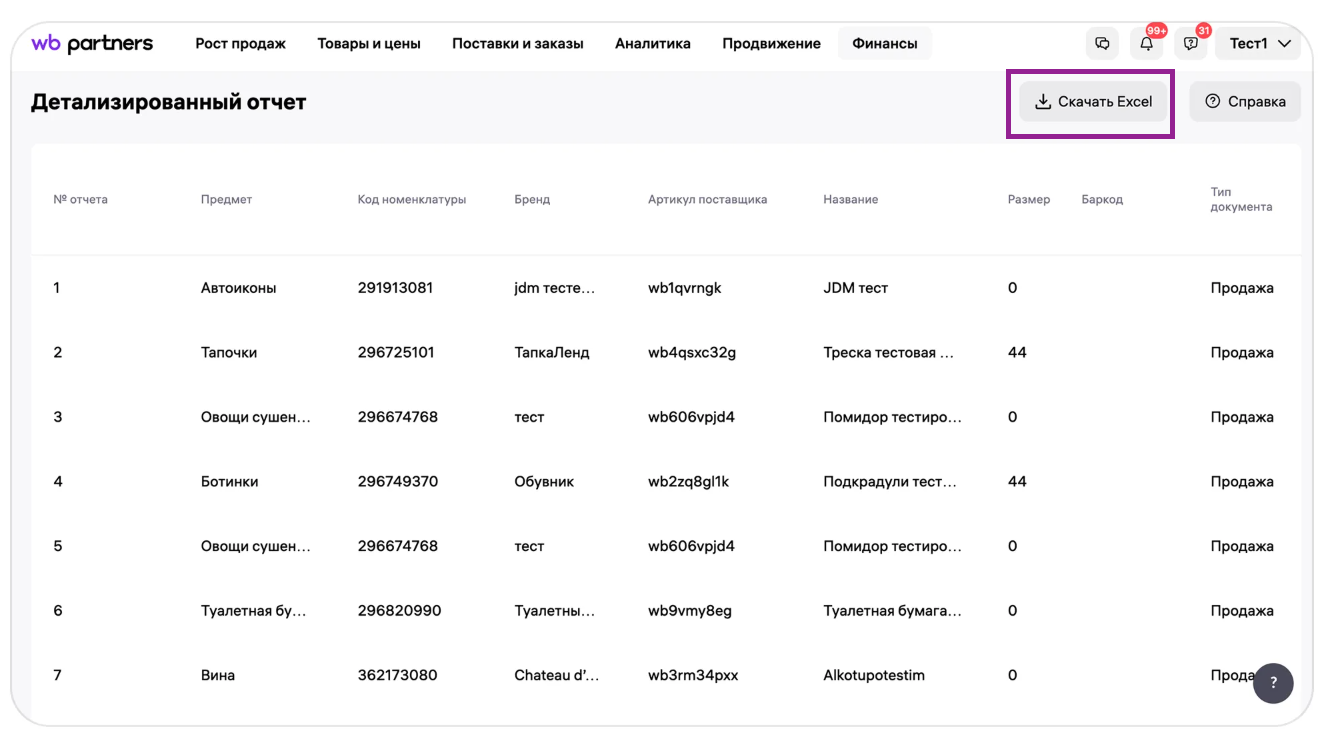
Task: Select the Автоиконы row in the table
Action: point(238,288)
